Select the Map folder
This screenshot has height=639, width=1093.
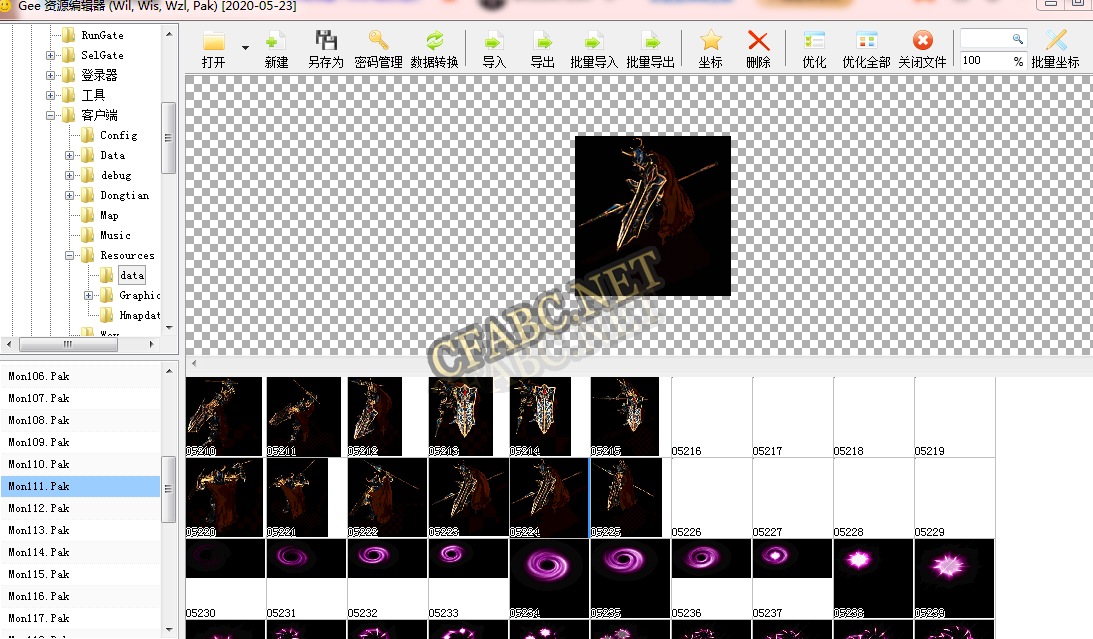tap(109, 215)
